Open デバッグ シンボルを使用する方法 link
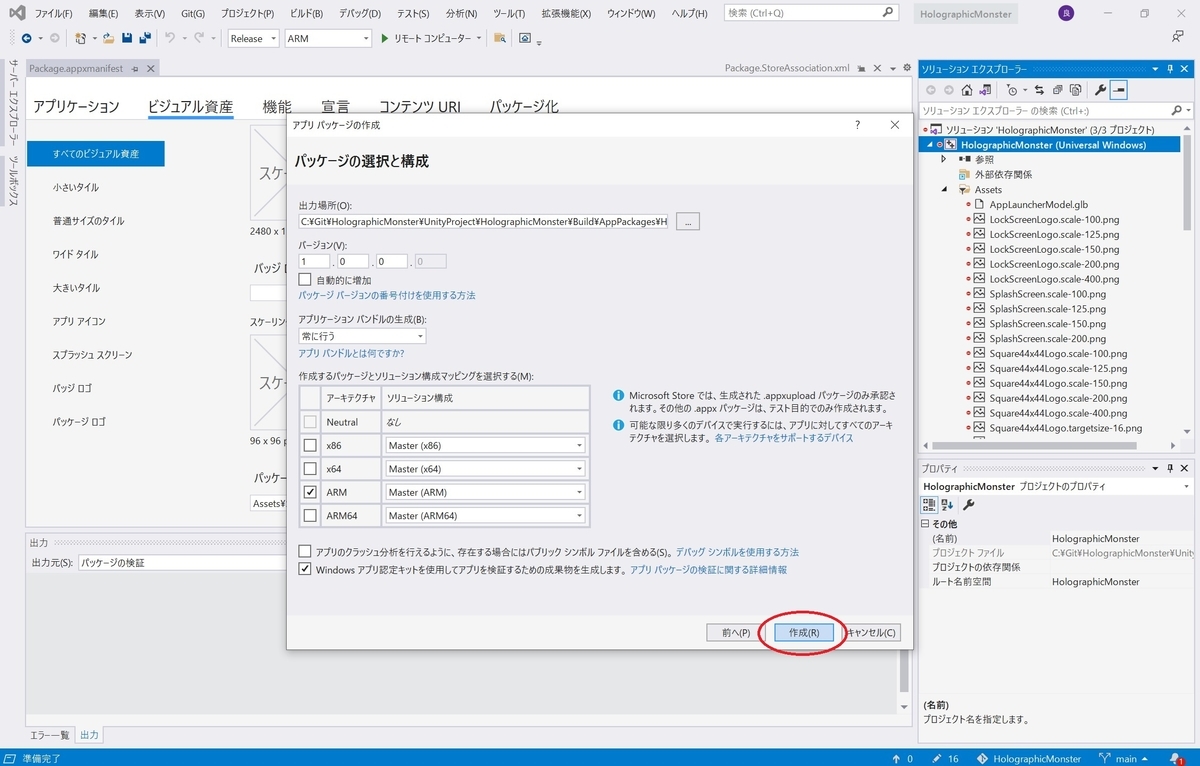 (x=737, y=552)
